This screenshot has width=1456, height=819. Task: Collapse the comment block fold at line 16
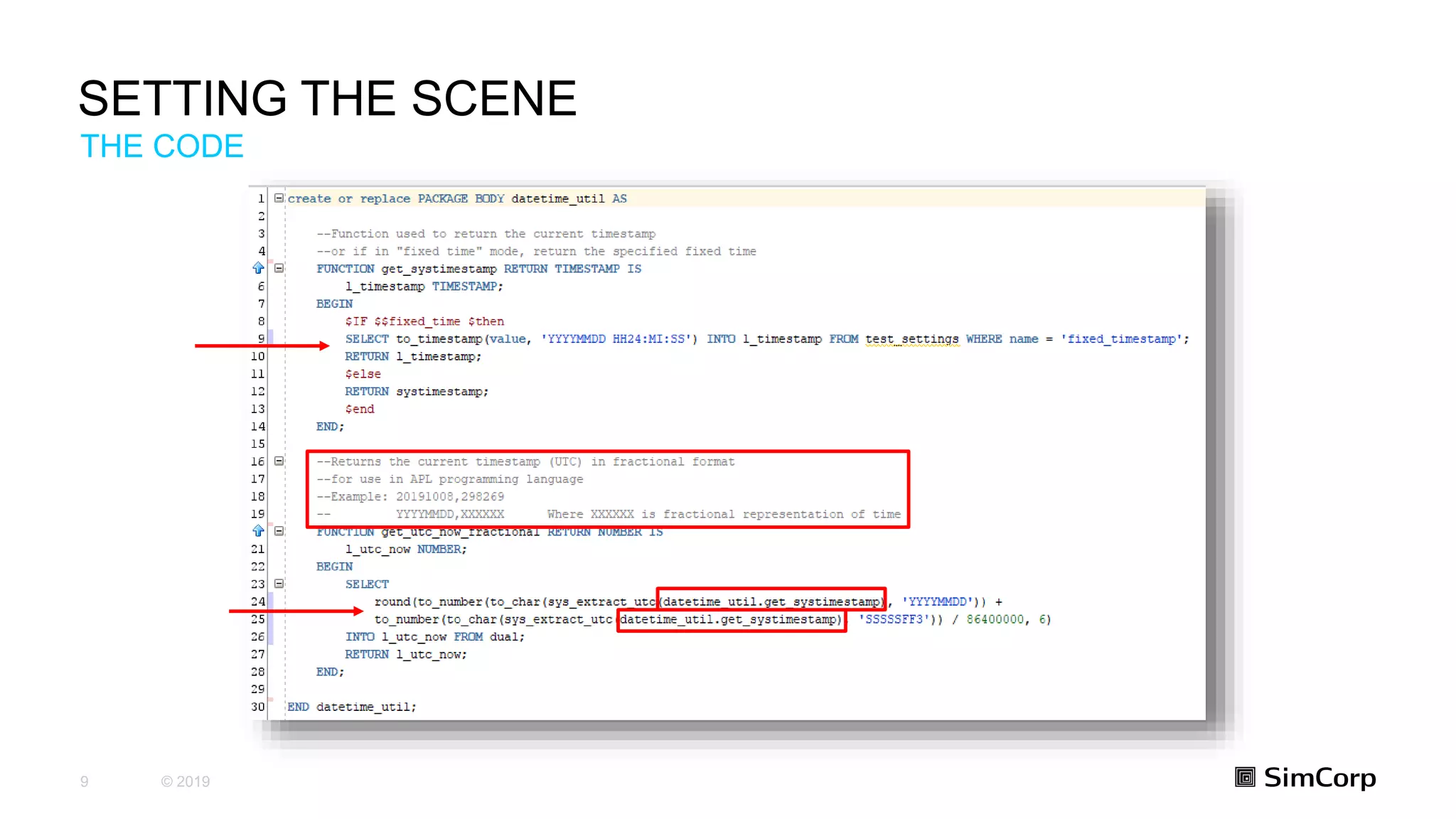[x=279, y=461]
